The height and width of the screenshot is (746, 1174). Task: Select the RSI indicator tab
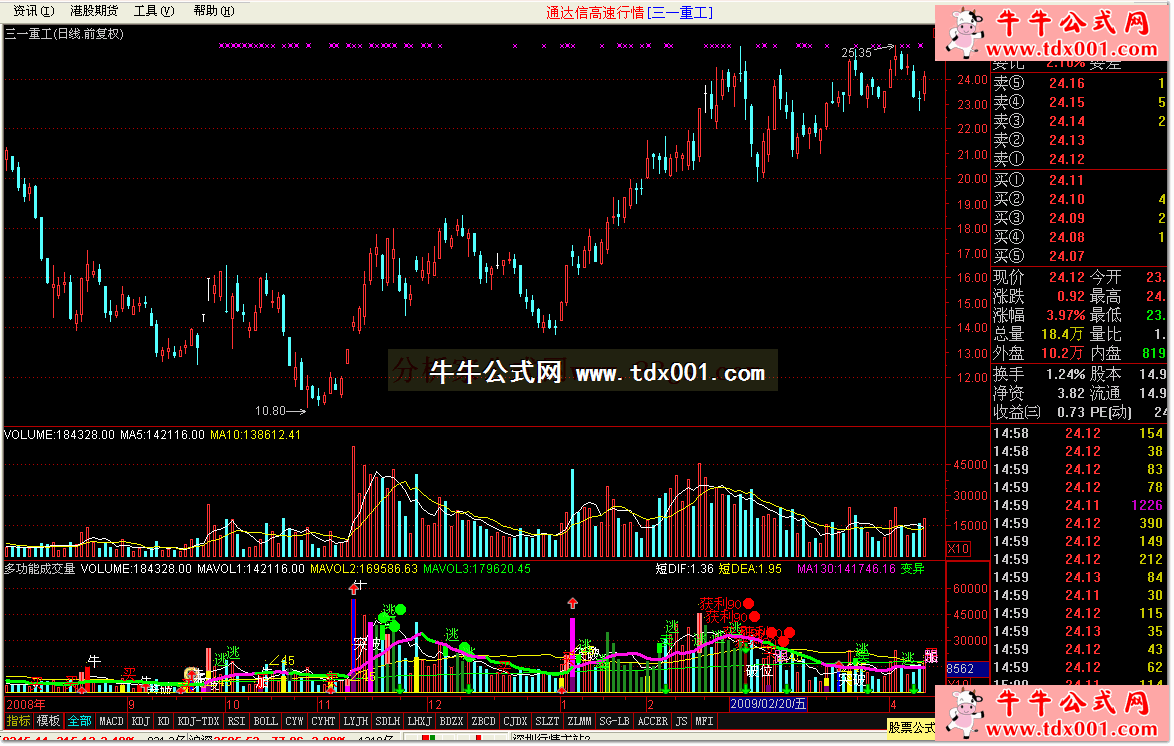pyautogui.click(x=237, y=721)
